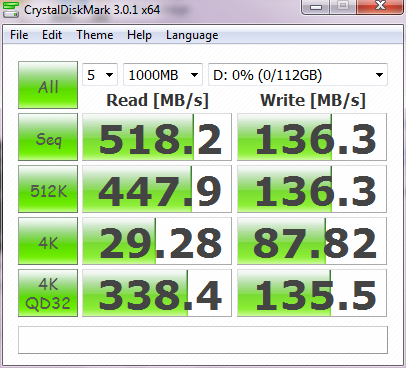This screenshot has width=406, height=368.
Task: Run all benchmarks with All button
Action: (48, 85)
